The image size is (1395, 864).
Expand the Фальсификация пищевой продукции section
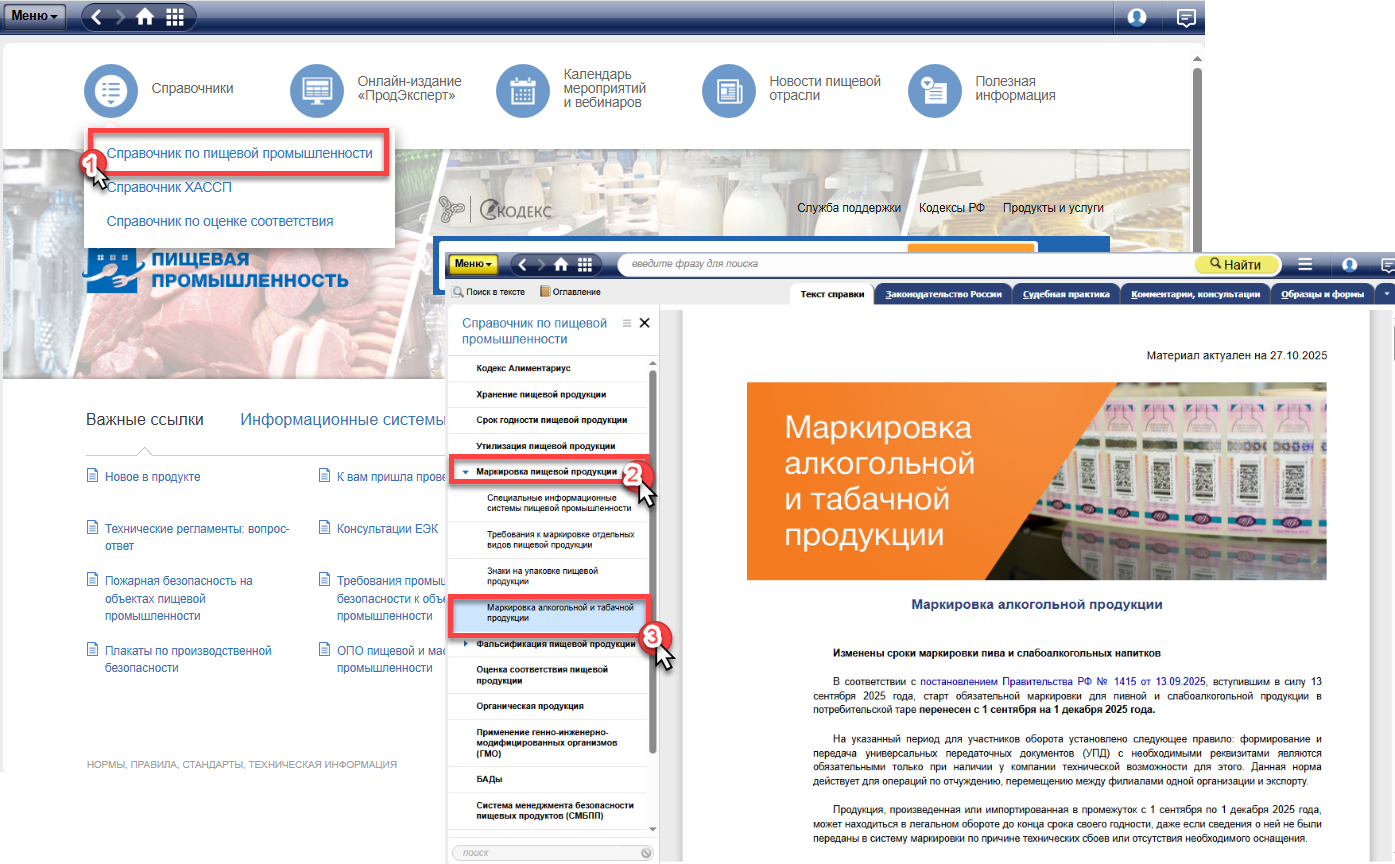(x=466, y=645)
